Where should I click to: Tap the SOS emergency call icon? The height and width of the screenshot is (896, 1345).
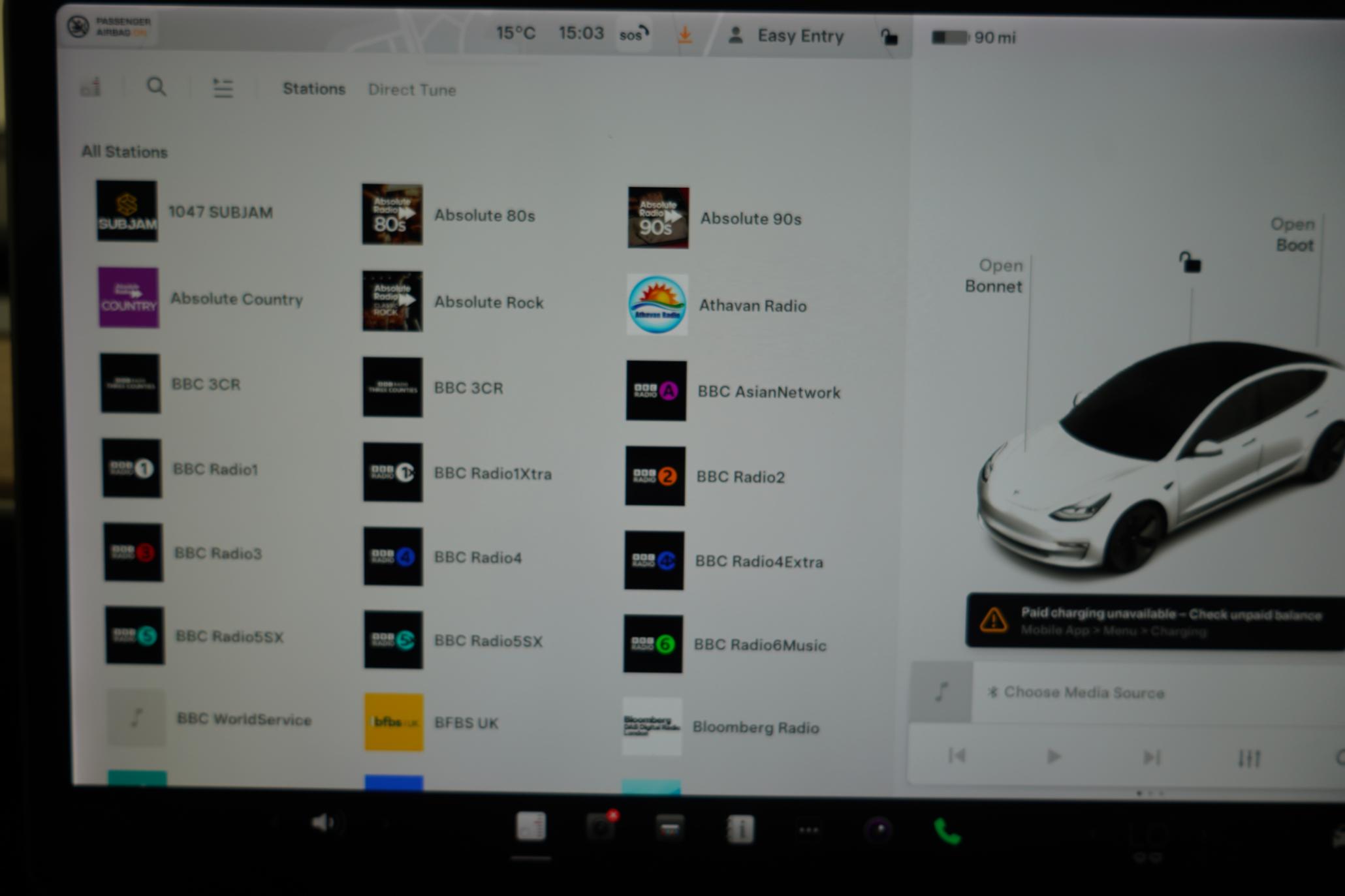(x=633, y=34)
